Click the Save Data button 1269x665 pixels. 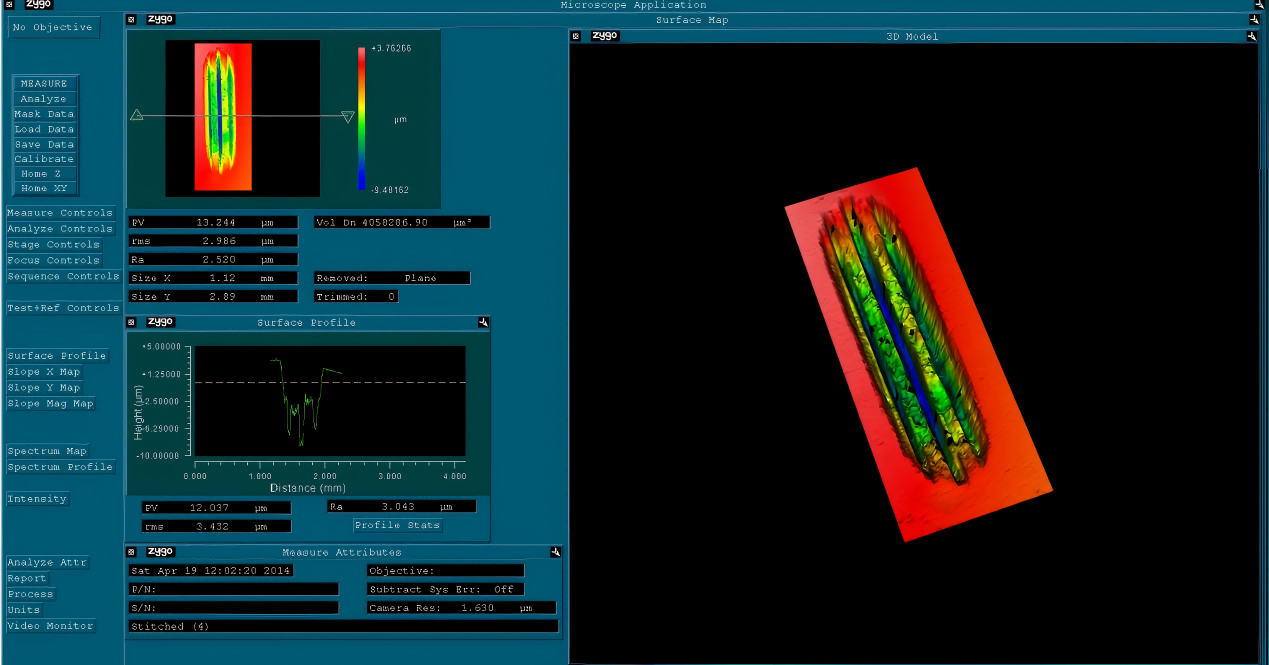coord(45,144)
